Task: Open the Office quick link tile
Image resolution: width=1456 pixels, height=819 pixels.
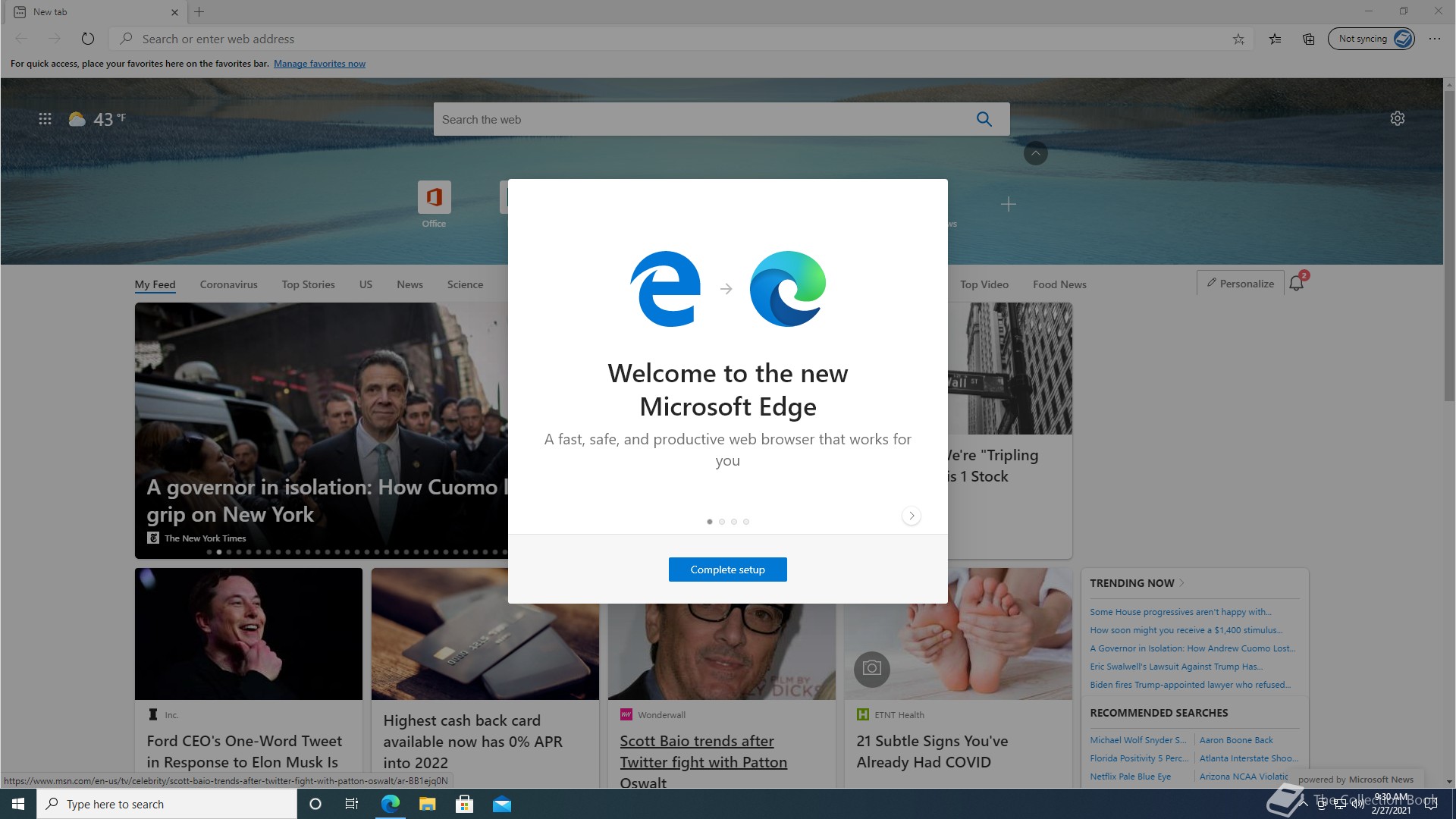Action: pos(434,205)
